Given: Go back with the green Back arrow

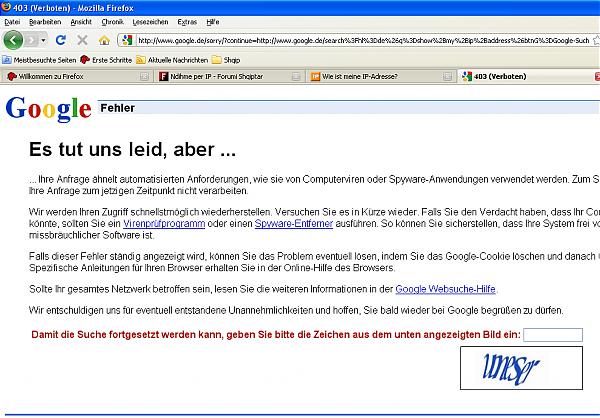Looking at the screenshot, I should 13,40.
